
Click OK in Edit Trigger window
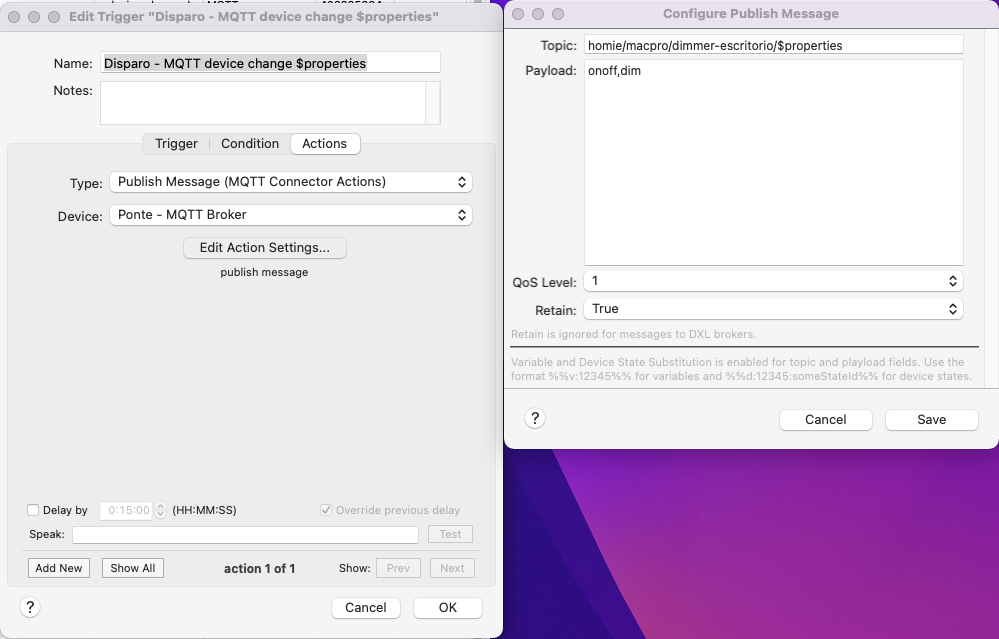click(448, 607)
